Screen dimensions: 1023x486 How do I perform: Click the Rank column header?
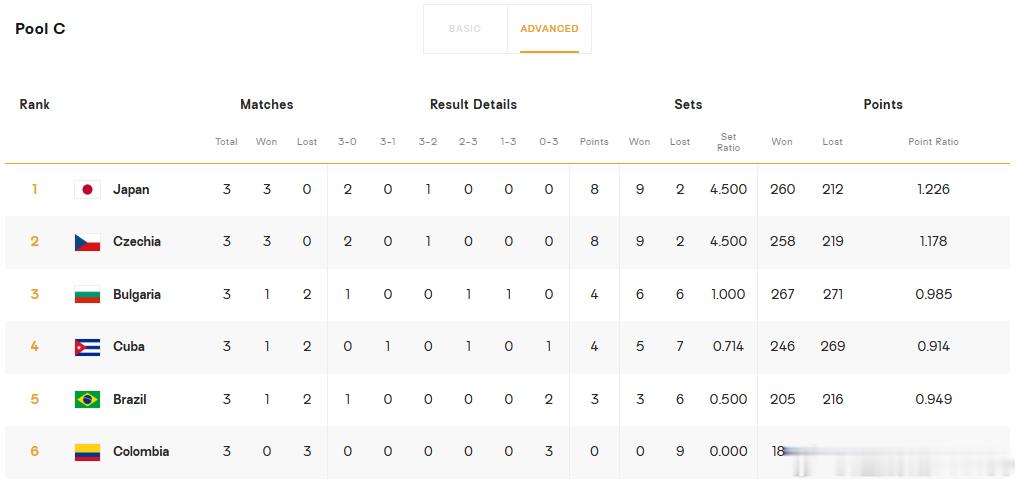35,104
